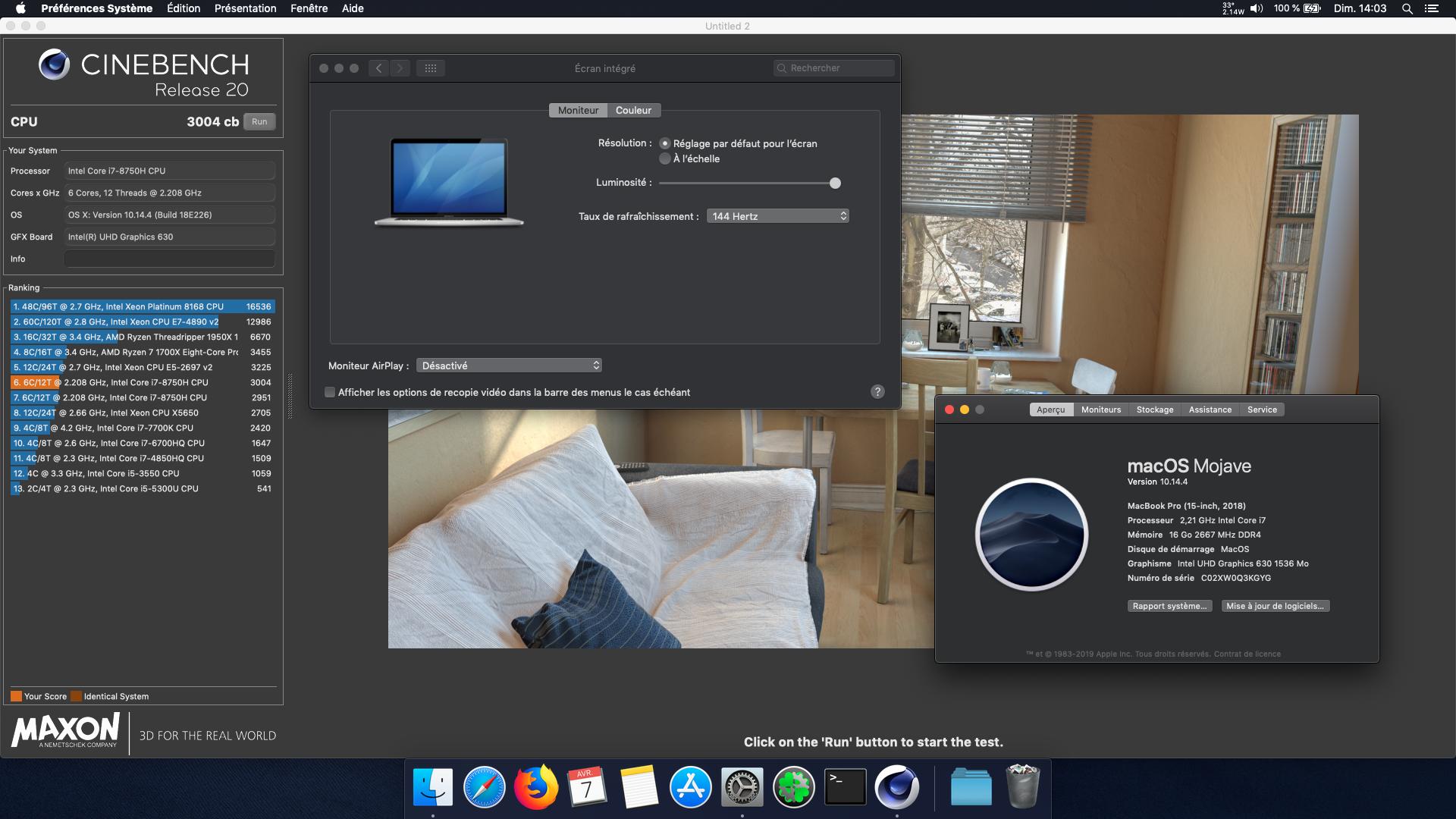Open Moniteur AirPlay dropdown
Viewport: 1456px width, 819px height.
[509, 366]
